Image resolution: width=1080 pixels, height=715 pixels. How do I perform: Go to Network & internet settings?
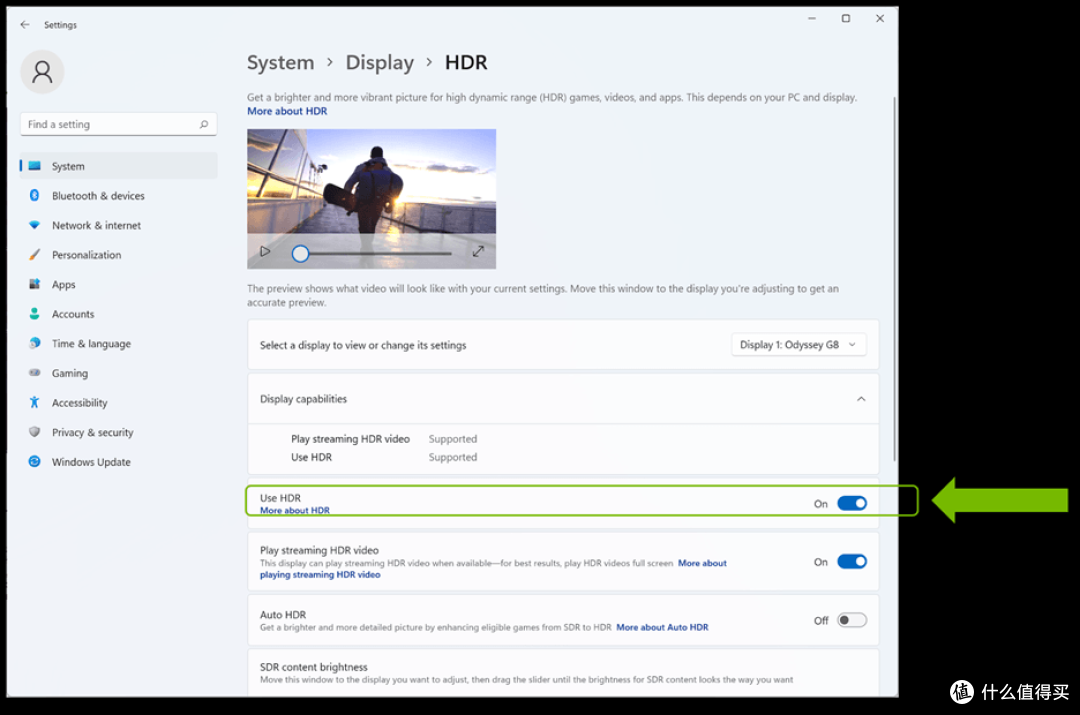coord(118,225)
